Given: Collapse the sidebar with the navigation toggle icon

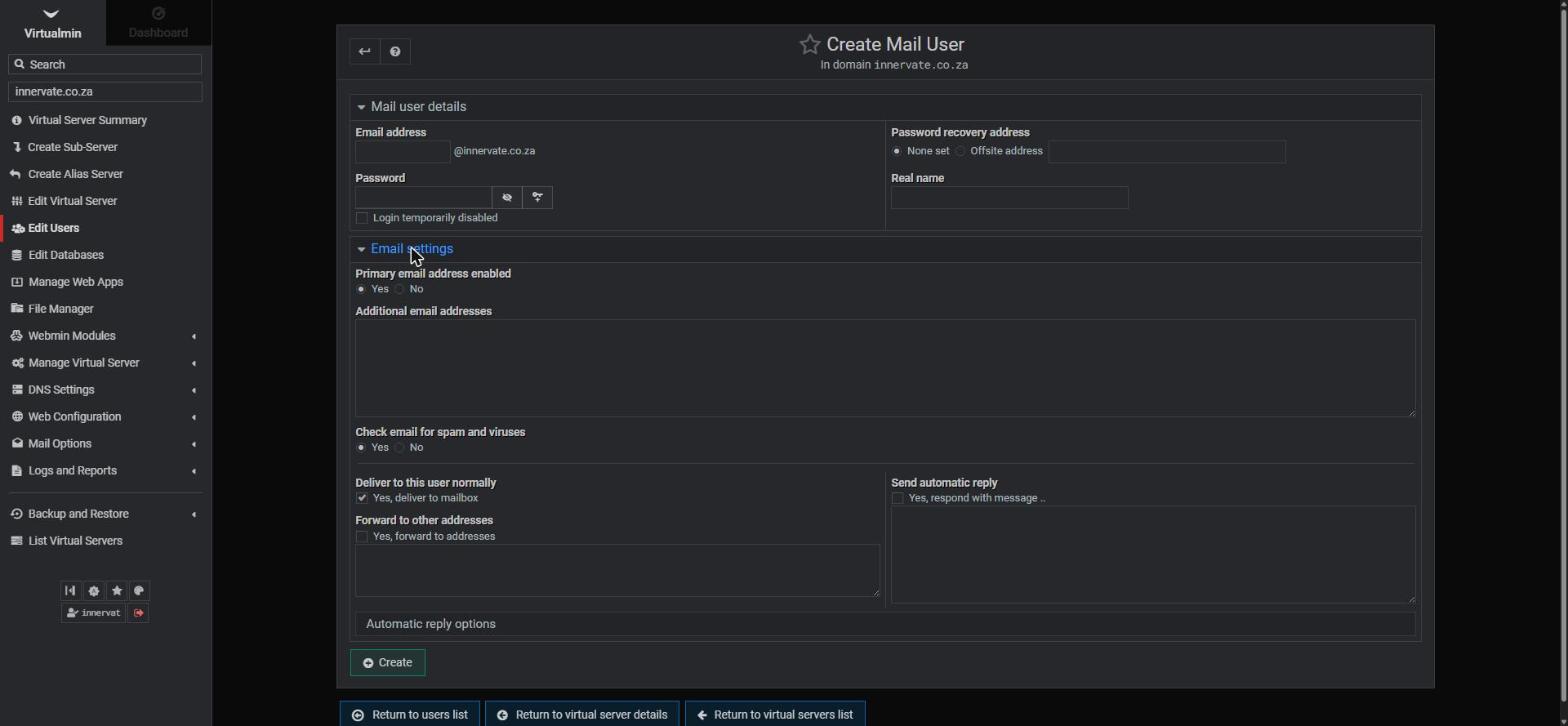Looking at the screenshot, I should click(x=70, y=590).
